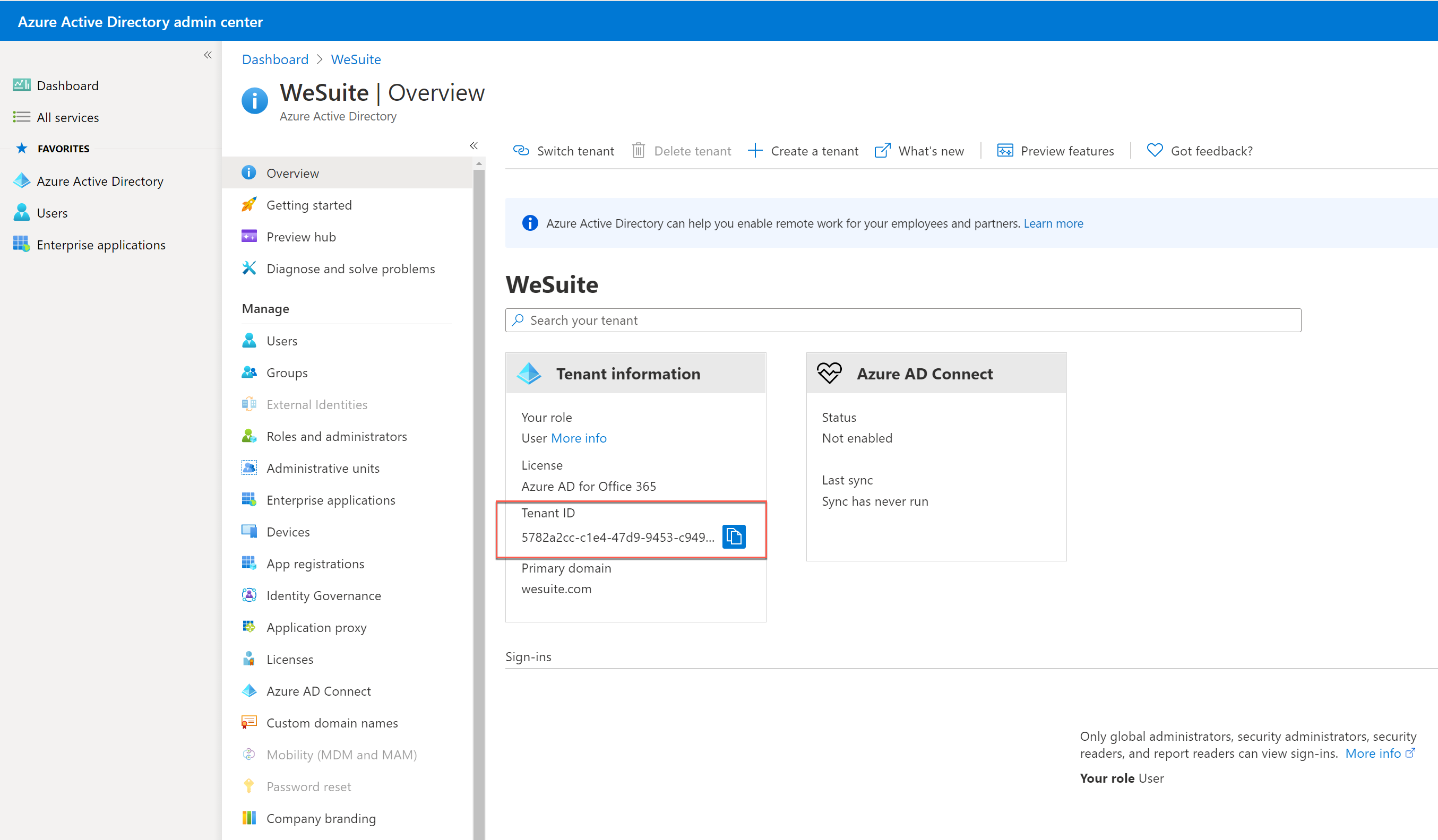
Task: Click Learn more in the info banner
Action: pos(1053,223)
